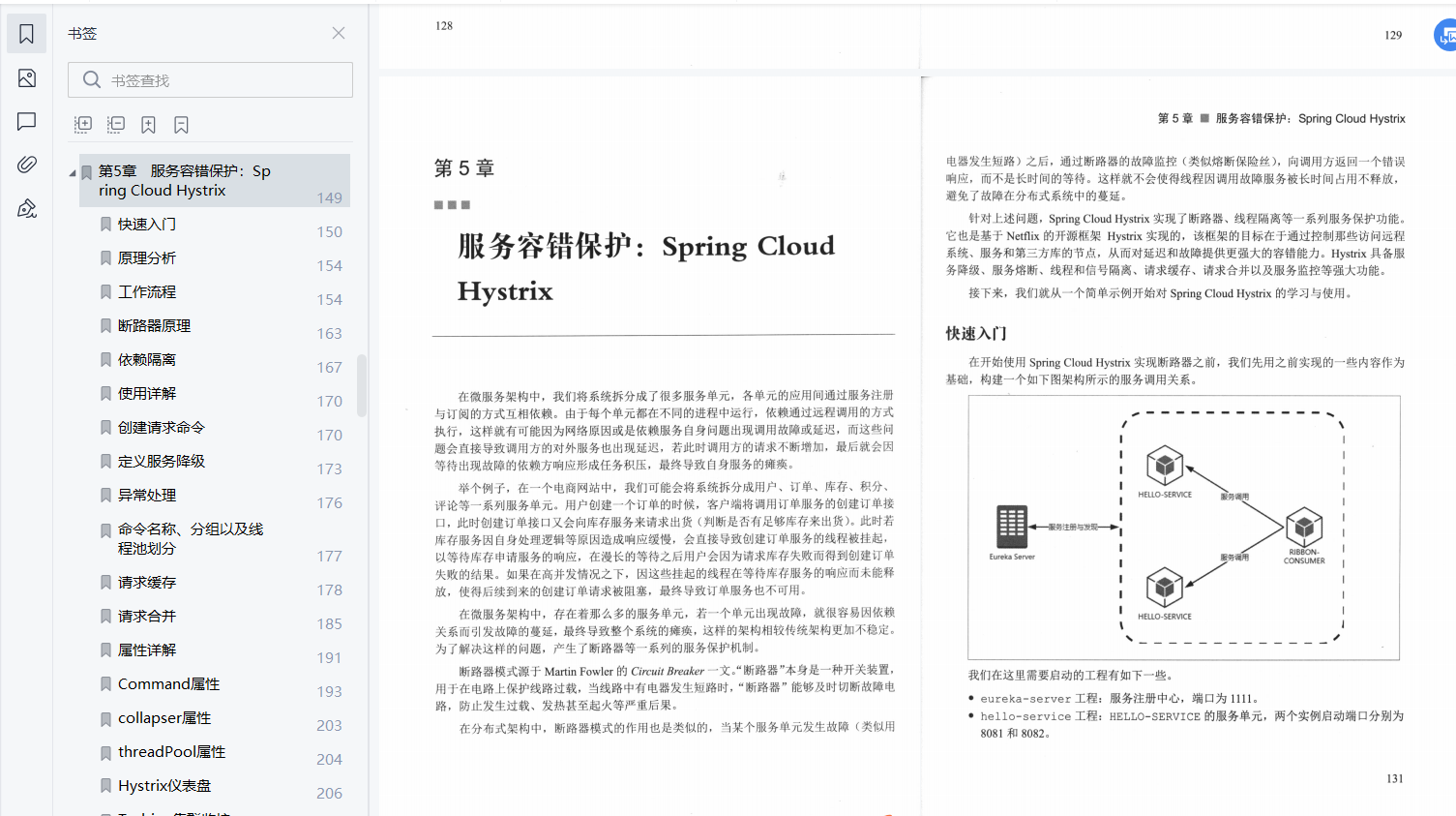Open the signature stamp icon in sidebar

pos(26,208)
